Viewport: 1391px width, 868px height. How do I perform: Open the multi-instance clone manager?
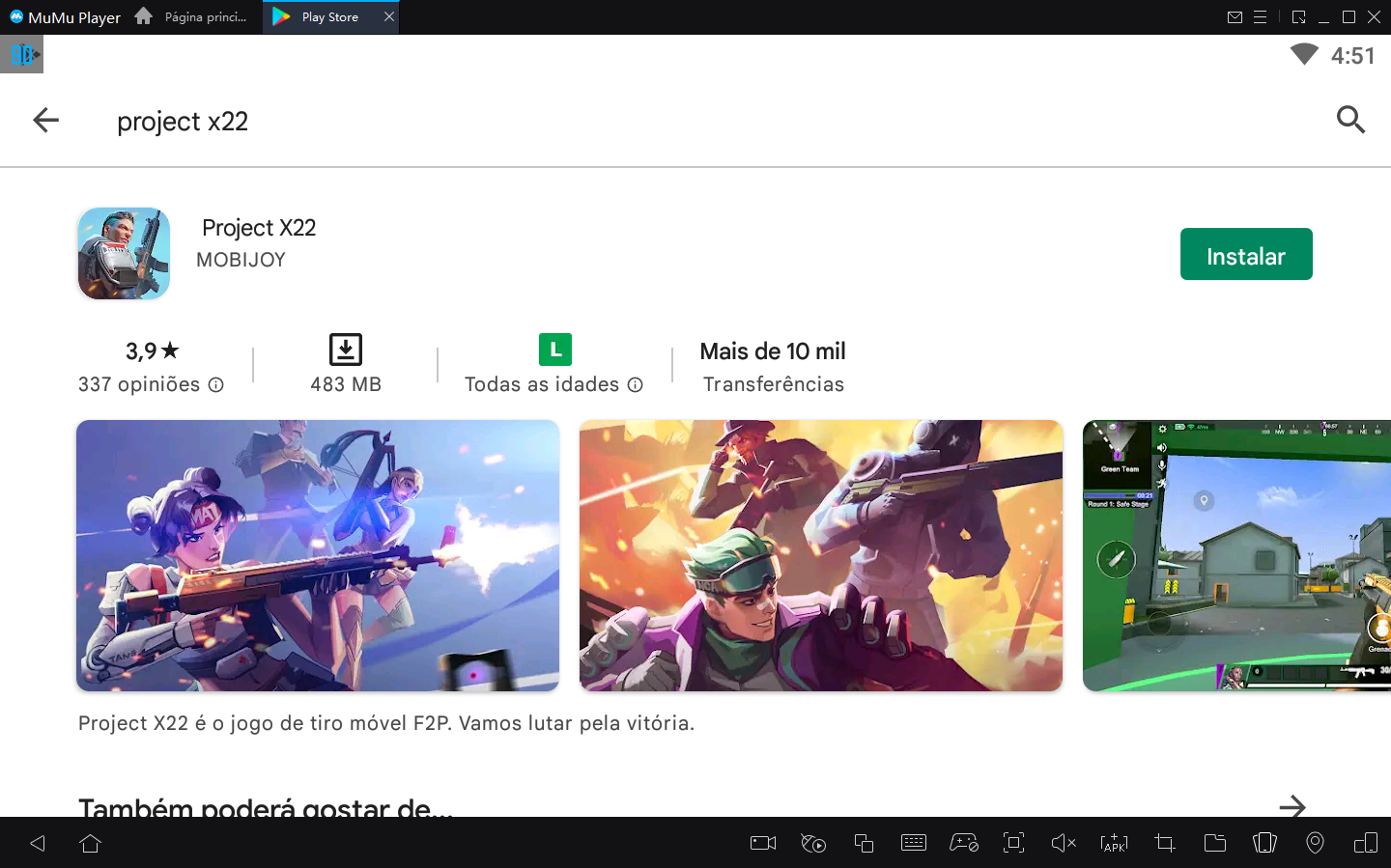[864, 842]
